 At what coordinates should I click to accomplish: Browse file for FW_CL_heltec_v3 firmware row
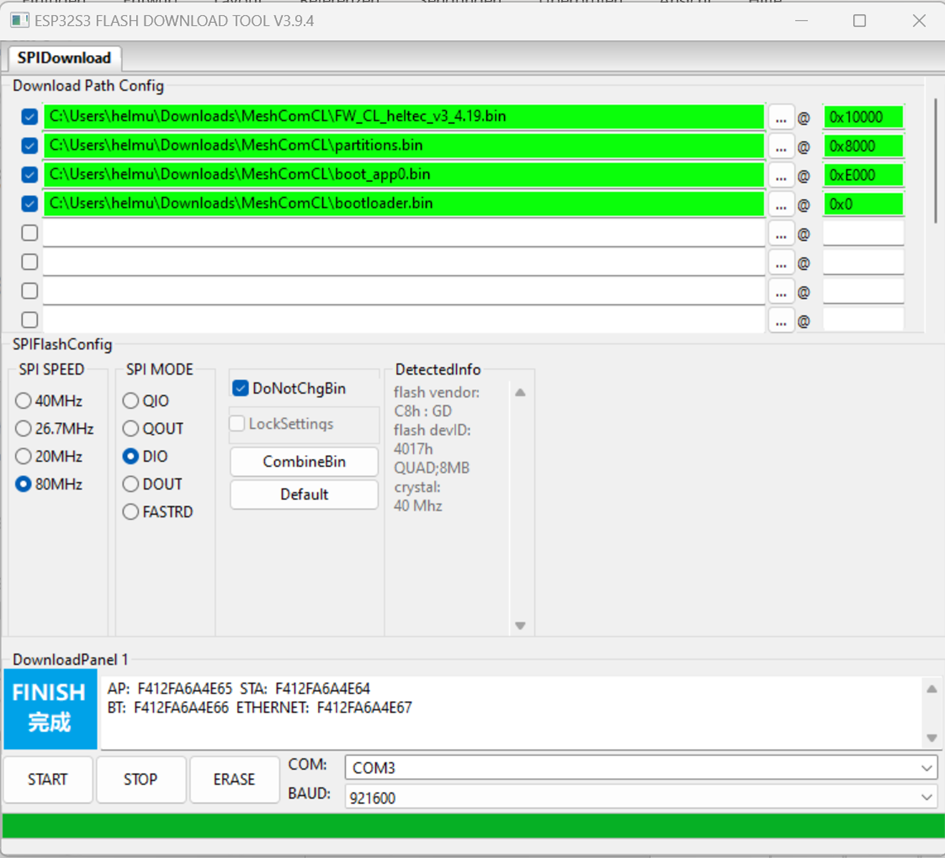[x=781, y=117]
